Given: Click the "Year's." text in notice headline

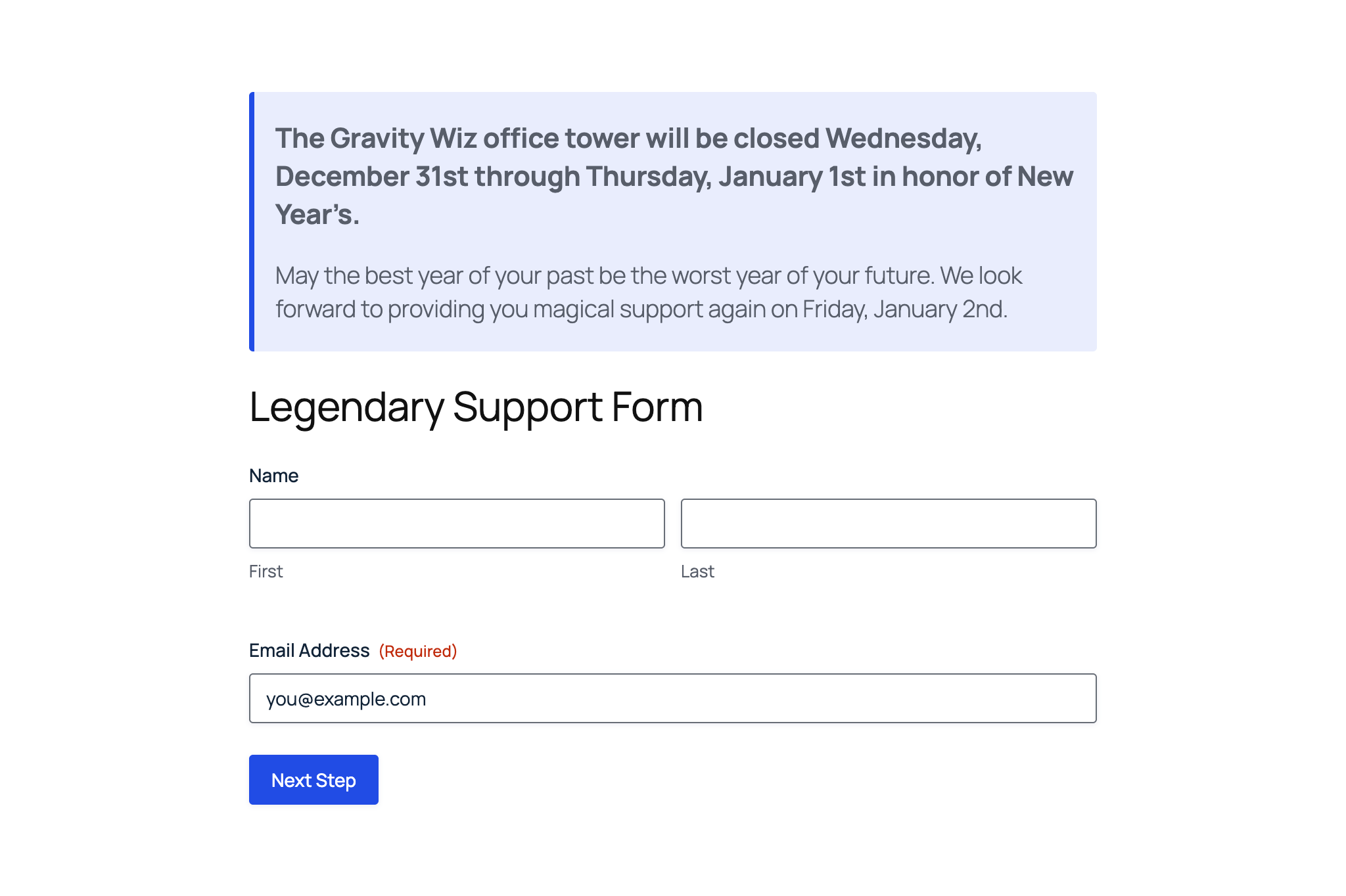Looking at the screenshot, I should pyautogui.click(x=317, y=215).
